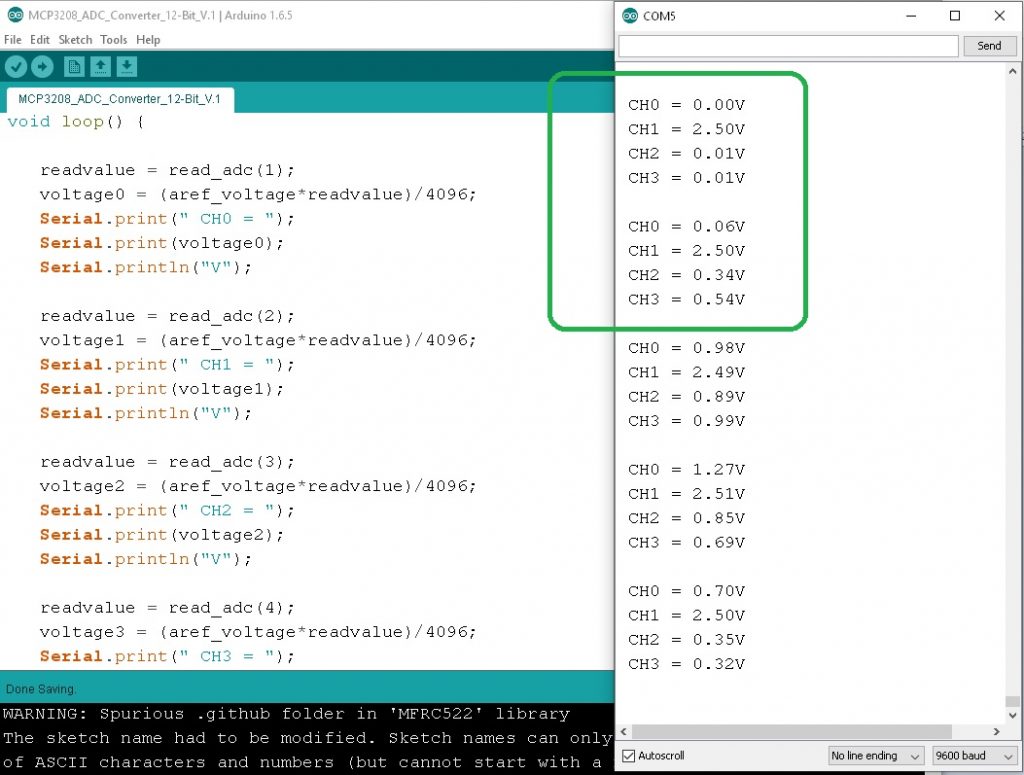Click the 'CH3 = 0.54V' serial output line
Screen dimensions: 1024x775
tap(686, 300)
